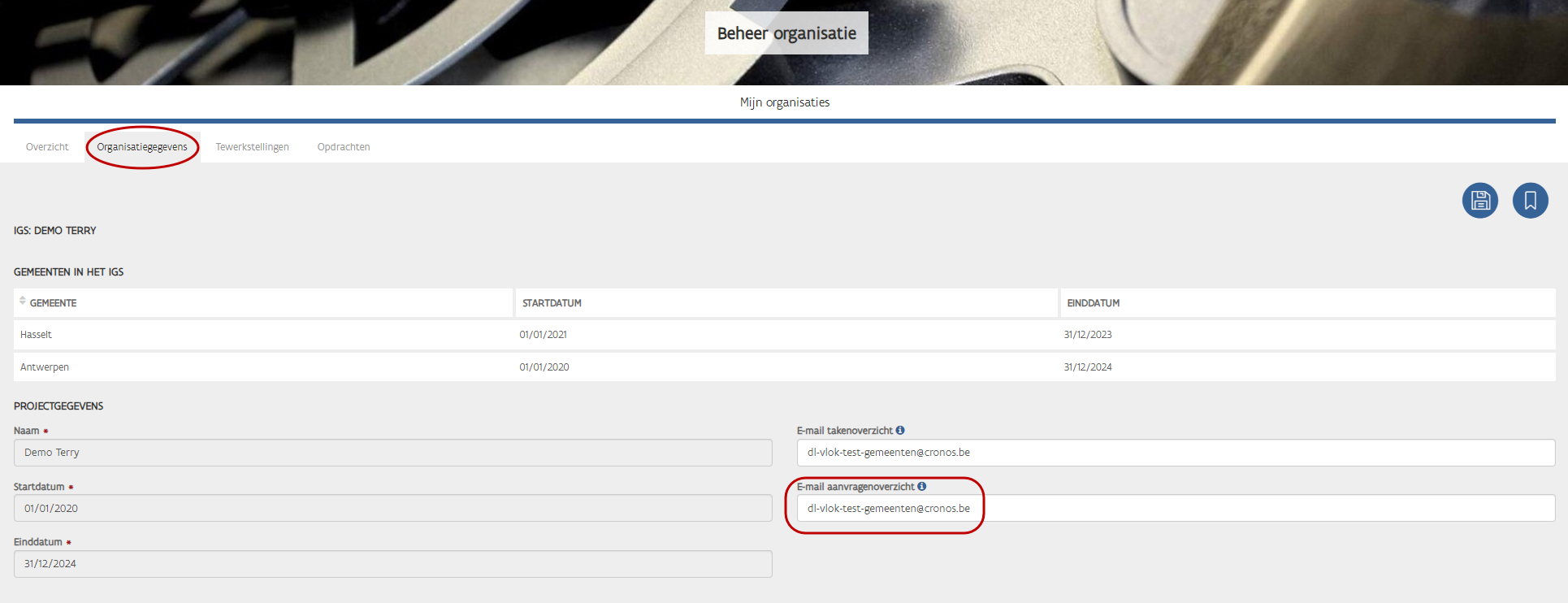Click the sort arrows beside Gemeente

tap(23, 301)
